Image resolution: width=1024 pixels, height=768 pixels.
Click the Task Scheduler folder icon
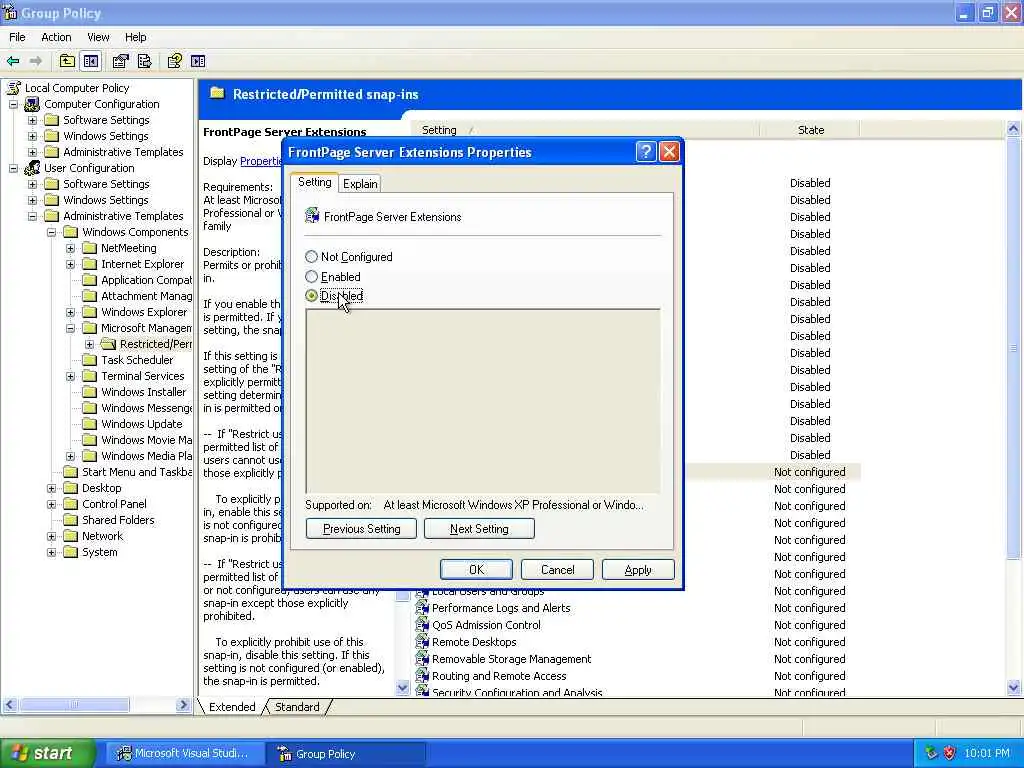89,360
